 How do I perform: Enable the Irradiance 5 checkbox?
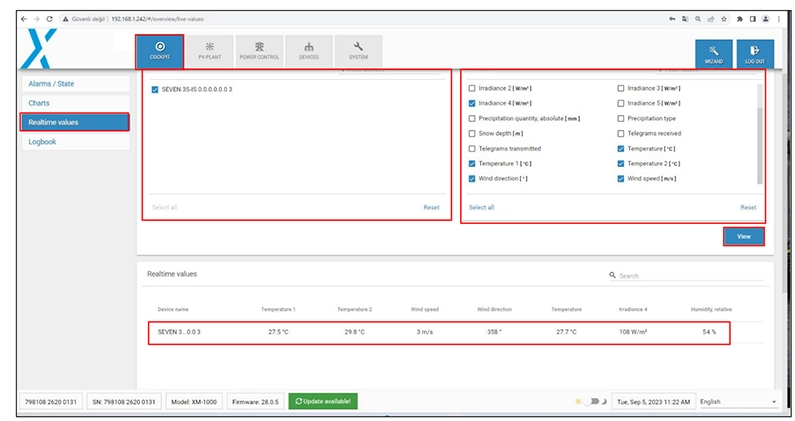(x=621, y=103)
